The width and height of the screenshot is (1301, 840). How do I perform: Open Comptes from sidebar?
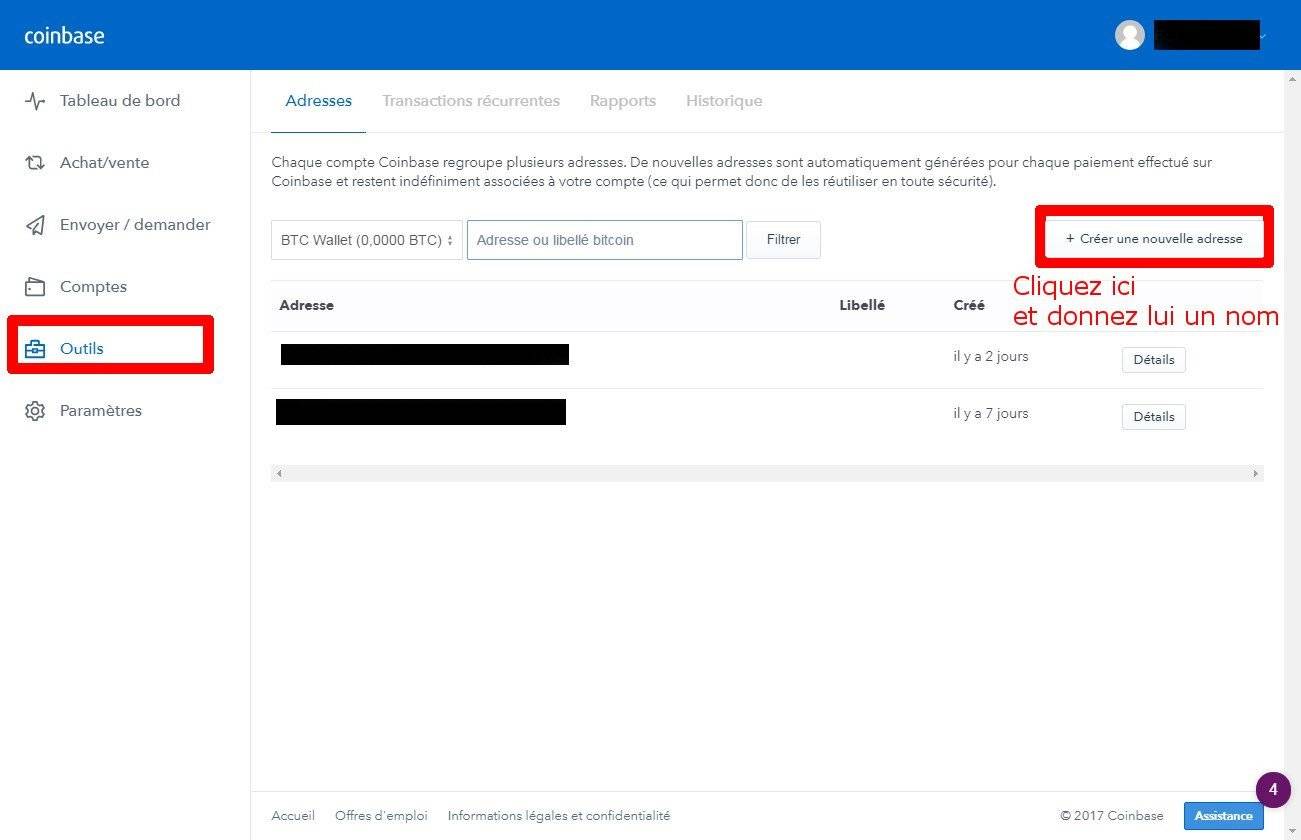click(93, 287)
